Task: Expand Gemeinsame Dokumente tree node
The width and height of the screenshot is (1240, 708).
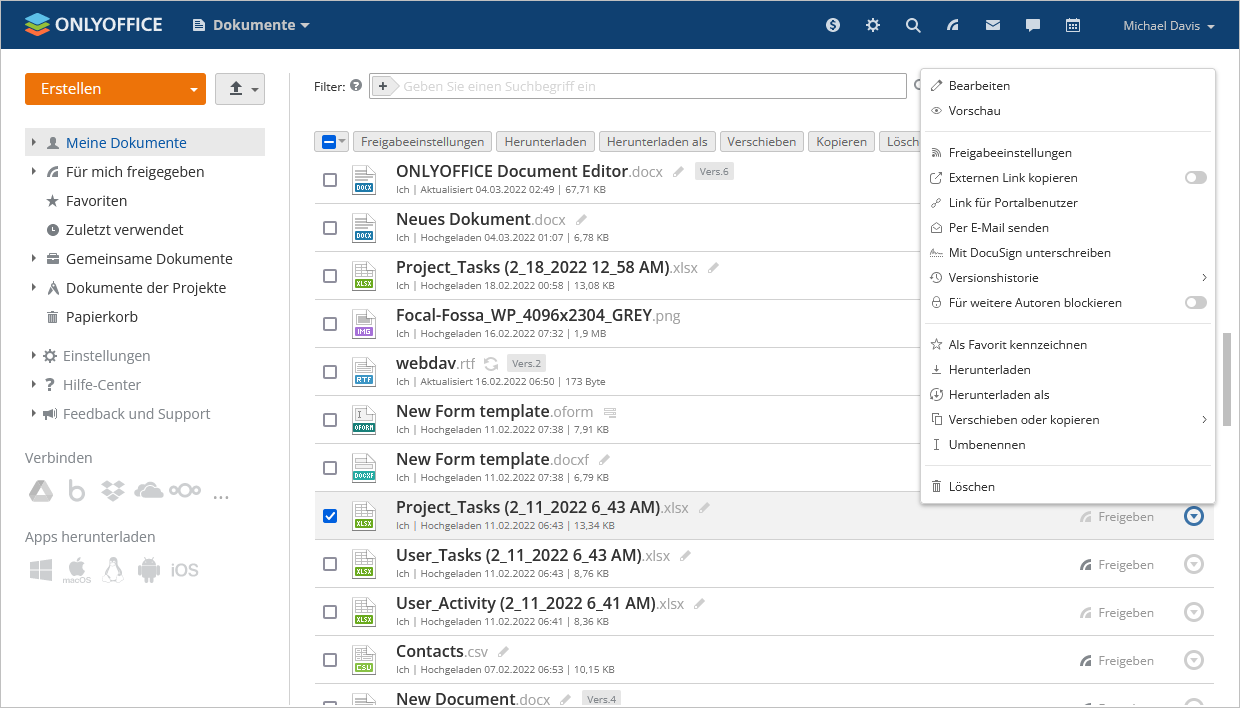Action: tap(33, 259)
